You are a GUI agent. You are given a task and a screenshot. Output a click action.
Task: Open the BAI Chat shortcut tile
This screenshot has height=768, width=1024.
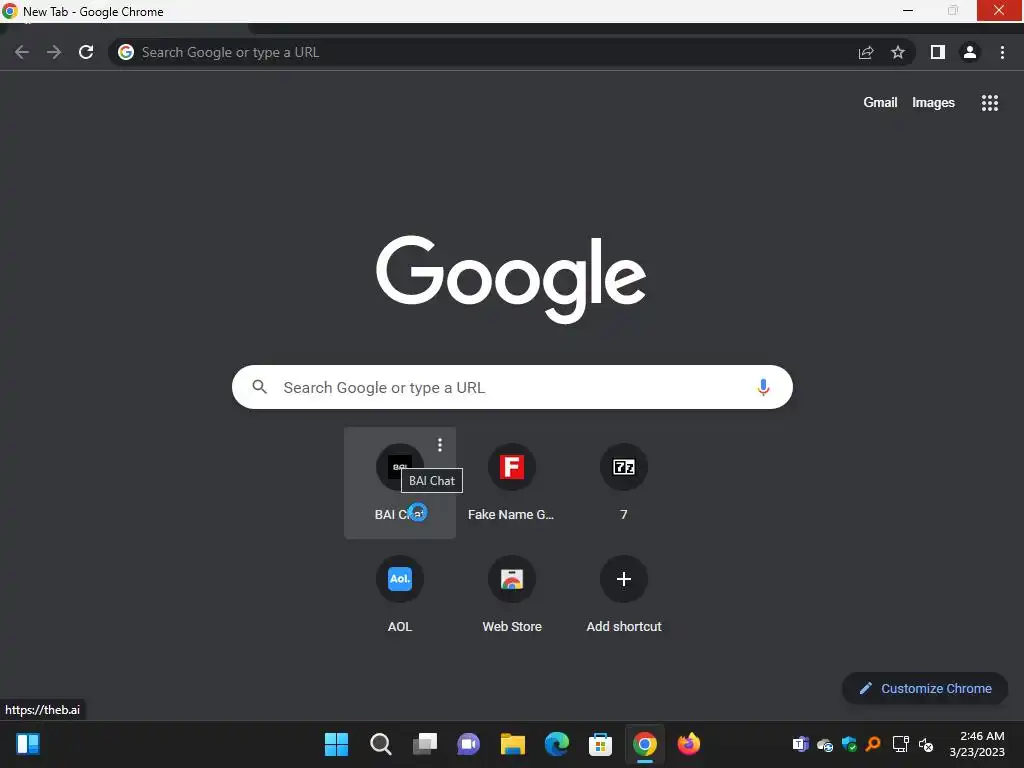400,483
